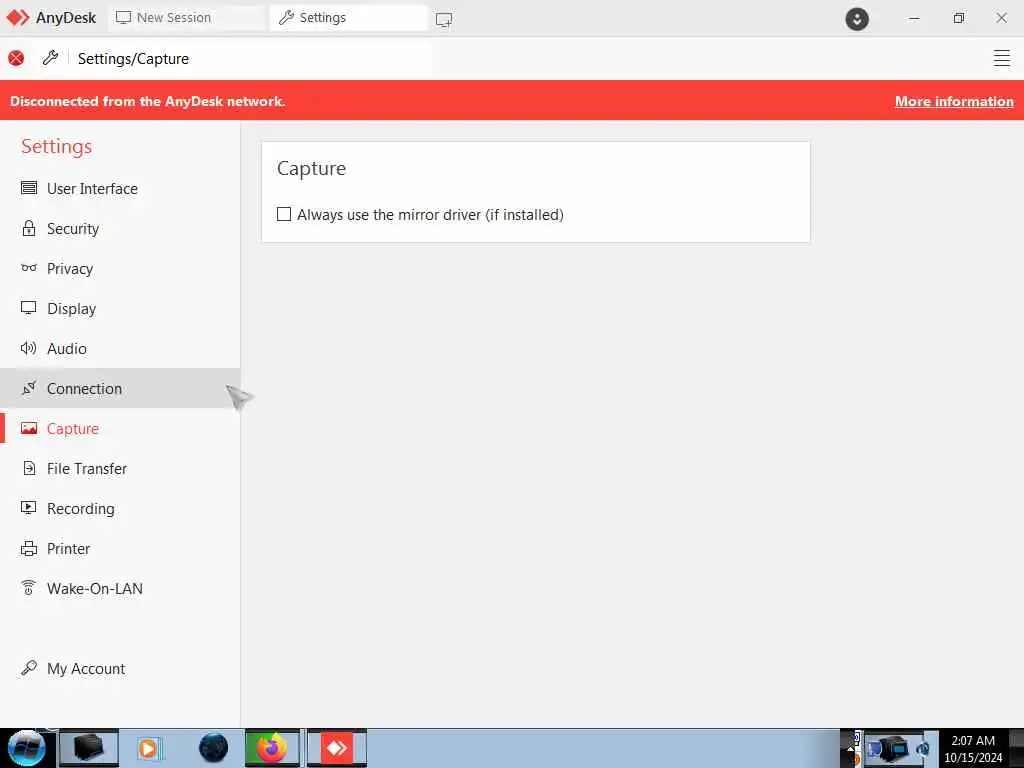The image size is (1024, 768).
Task: Open My Account settings
Action: 120,668
